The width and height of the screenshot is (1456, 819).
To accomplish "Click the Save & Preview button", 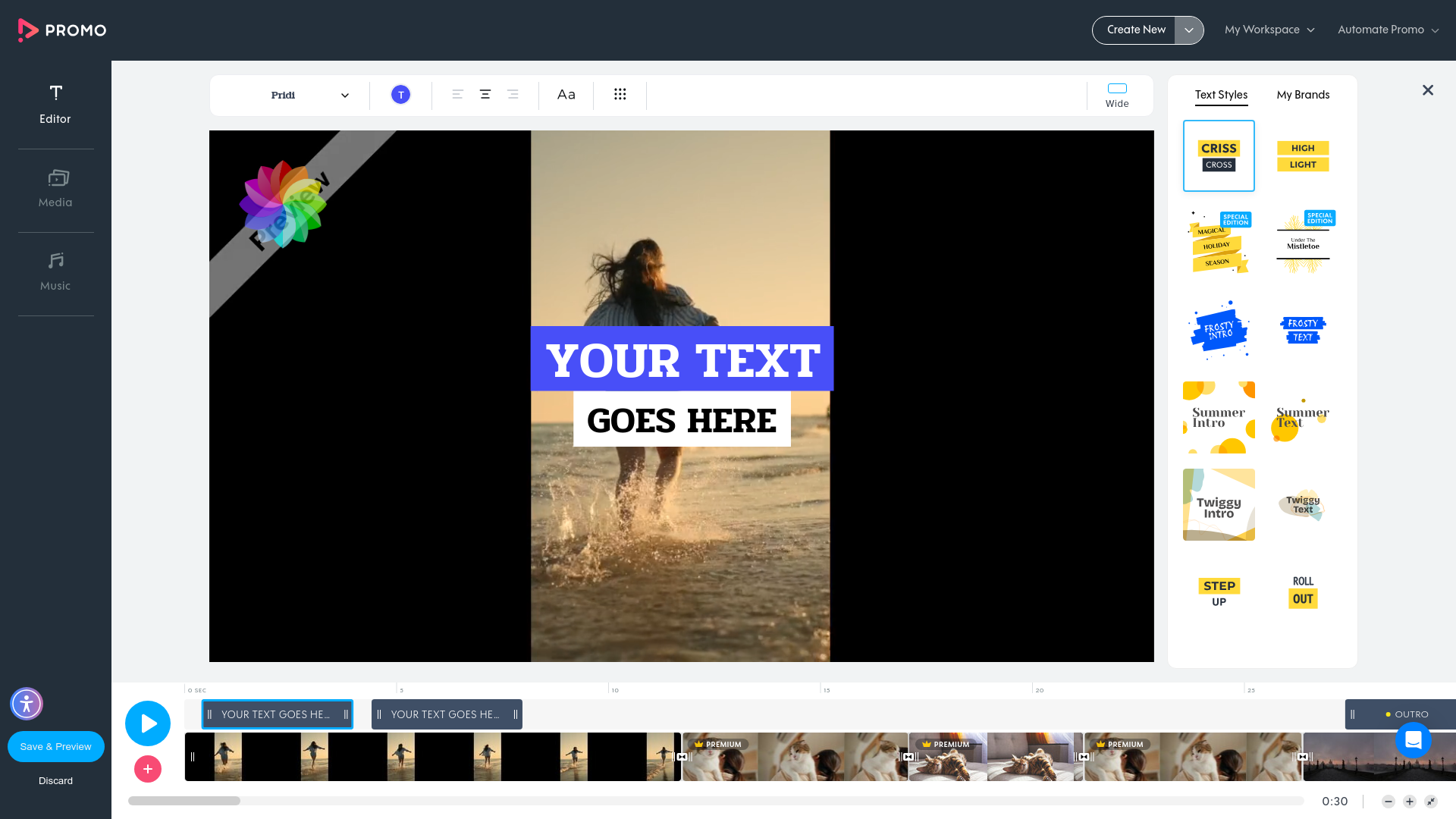I will coord(55,746).
